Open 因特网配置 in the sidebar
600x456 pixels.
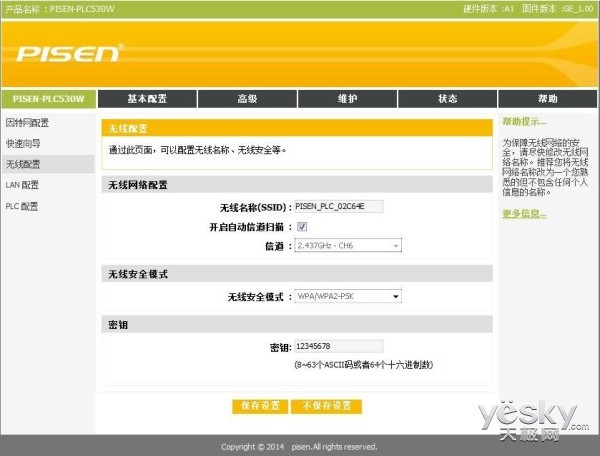point(27,123)
